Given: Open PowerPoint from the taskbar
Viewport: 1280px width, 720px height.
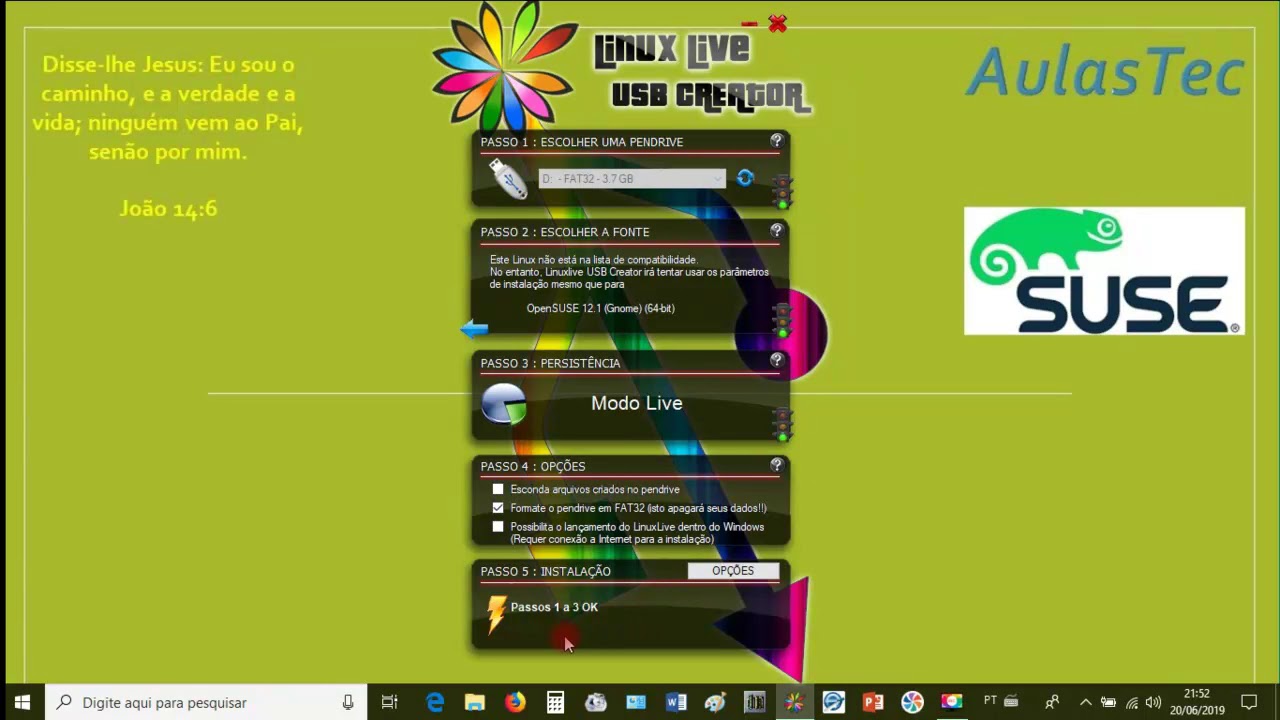Looking at the screenshot, I should tap(873, 702).
